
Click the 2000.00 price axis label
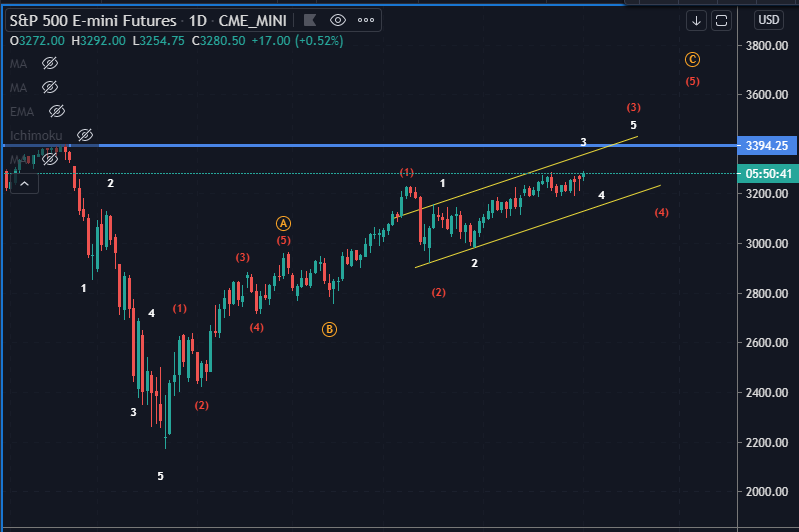(766, 492)
